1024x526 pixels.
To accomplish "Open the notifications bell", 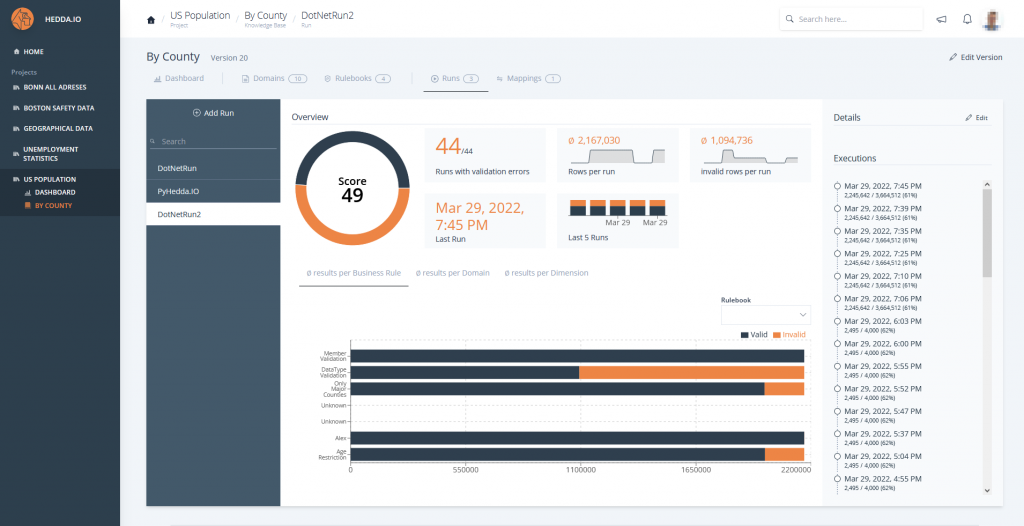I will pyautogui.click(x=967, y=19).
